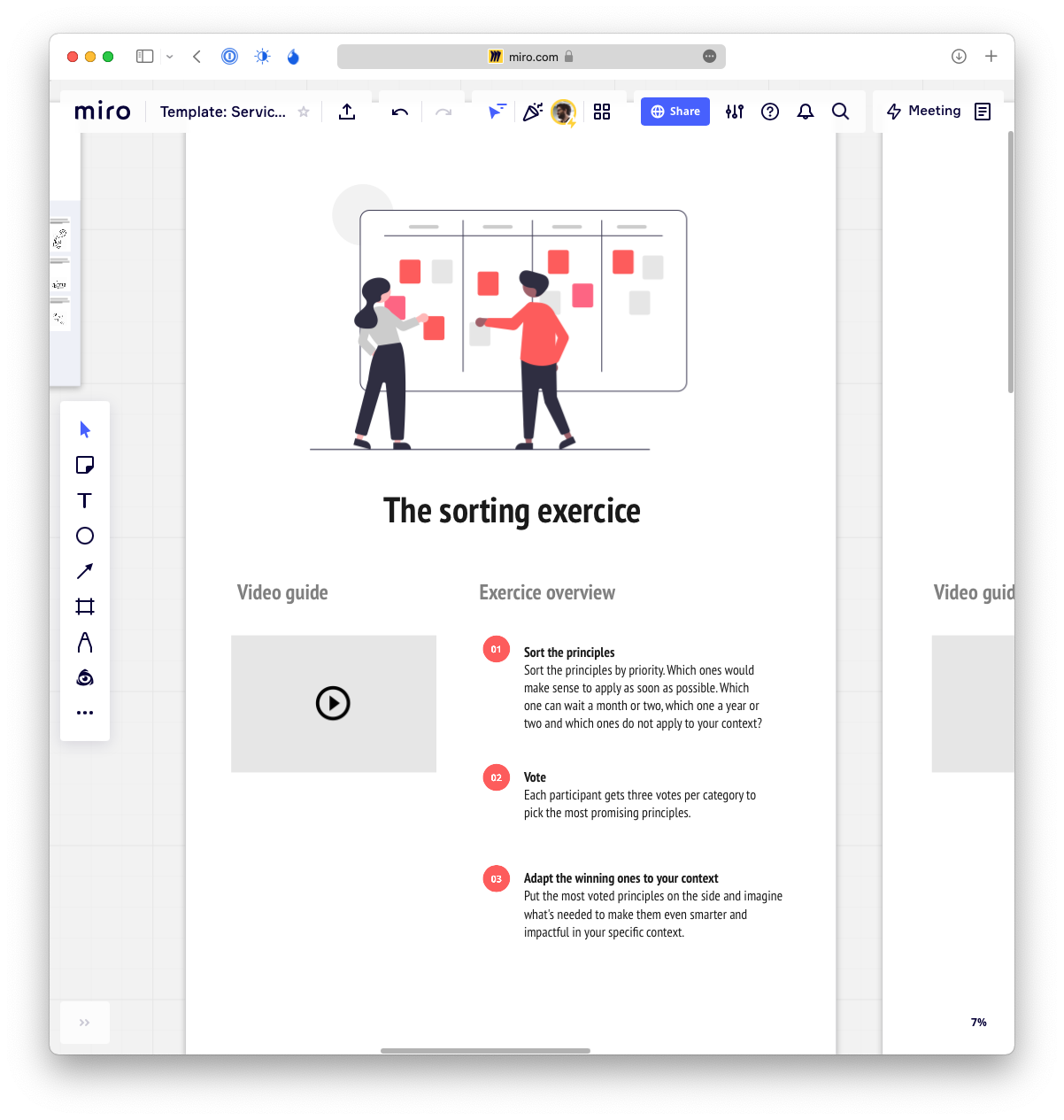Viewport: 1064px width, 1120px height.
Task: Click the 7% zoom level indicator
Action: [x=978, y=1023]
